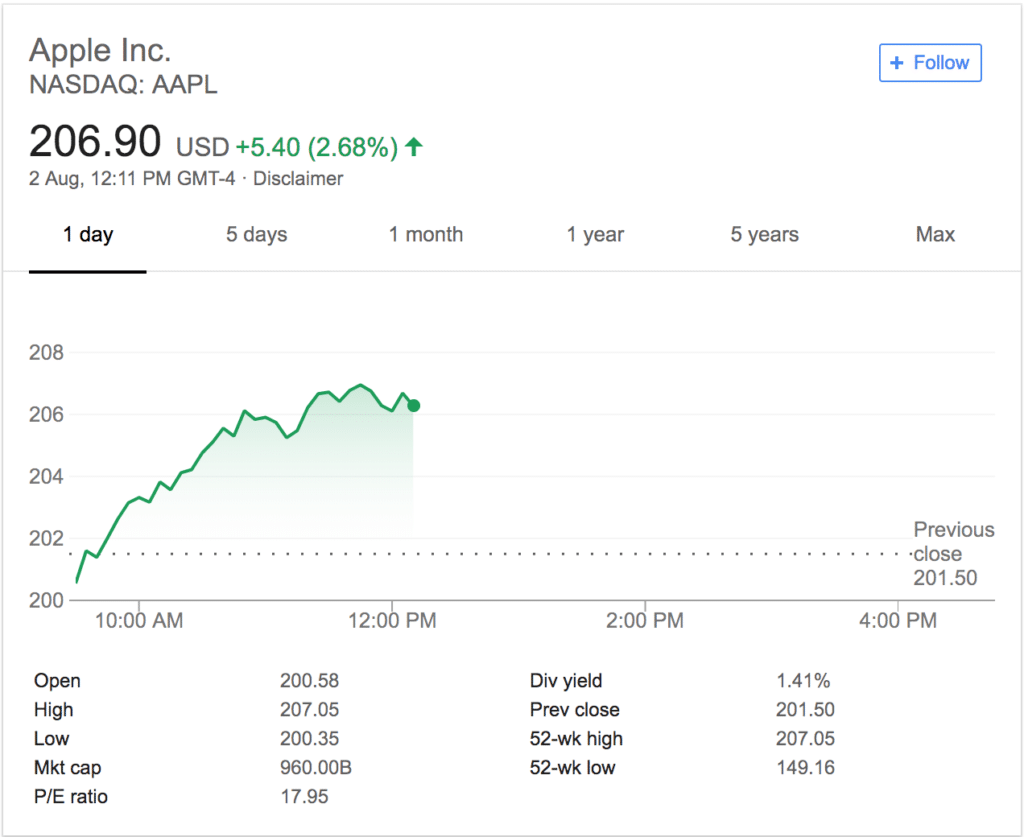The width and height of the screenshot is (1024, 837).
Task: Click the Div yield value 1.41%
Action: (802, 681)
